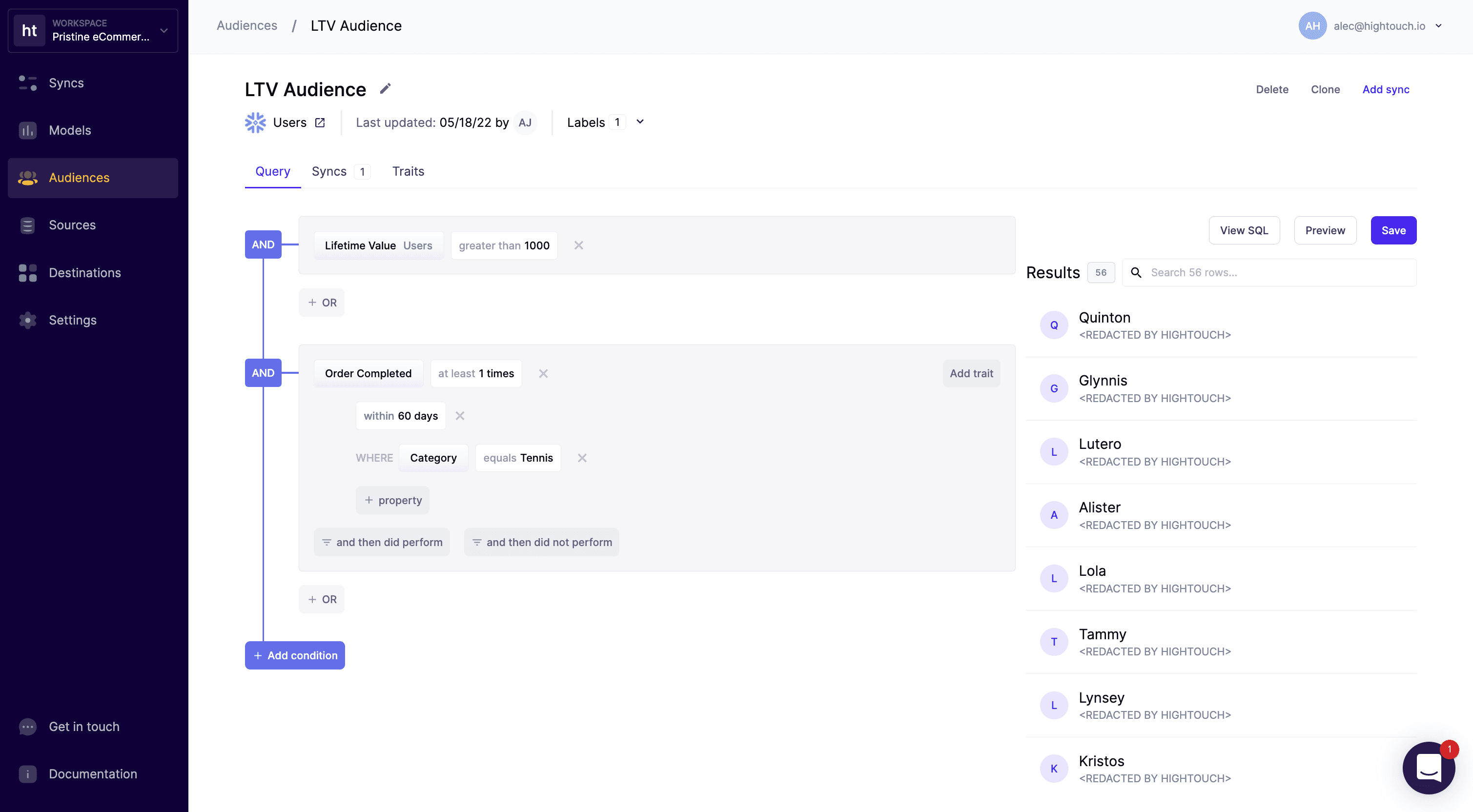This screenshot has height=812, width=1473.
Task: Click View SQL button
Action: coord(1244,230)
